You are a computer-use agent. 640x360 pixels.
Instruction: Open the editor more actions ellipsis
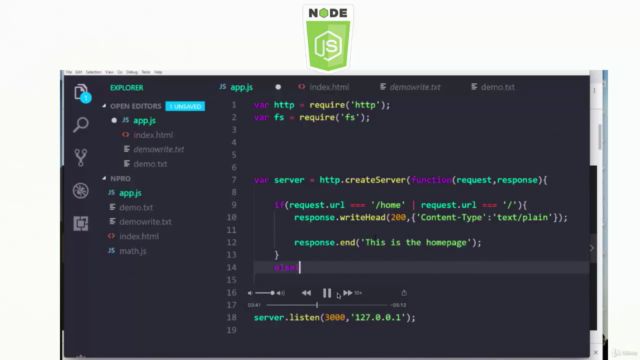click(x=594, y=90)
